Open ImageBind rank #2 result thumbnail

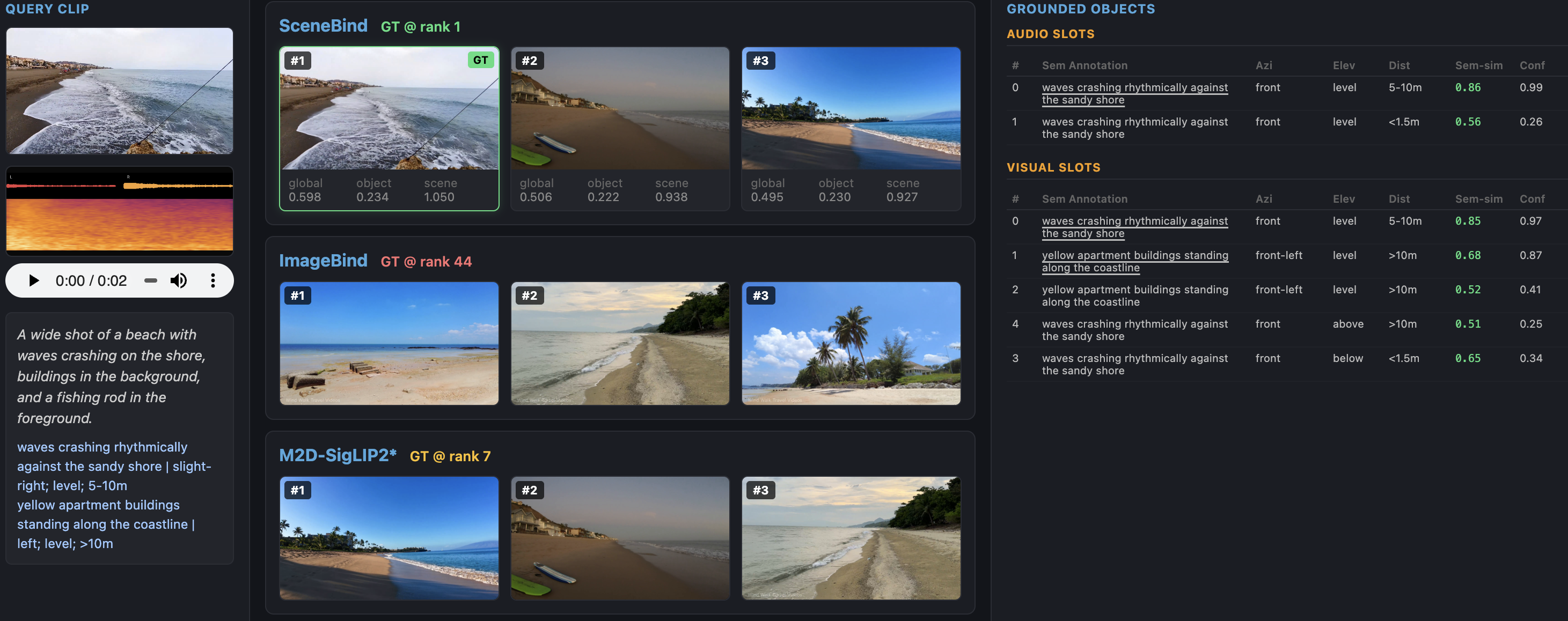(620, 343)
